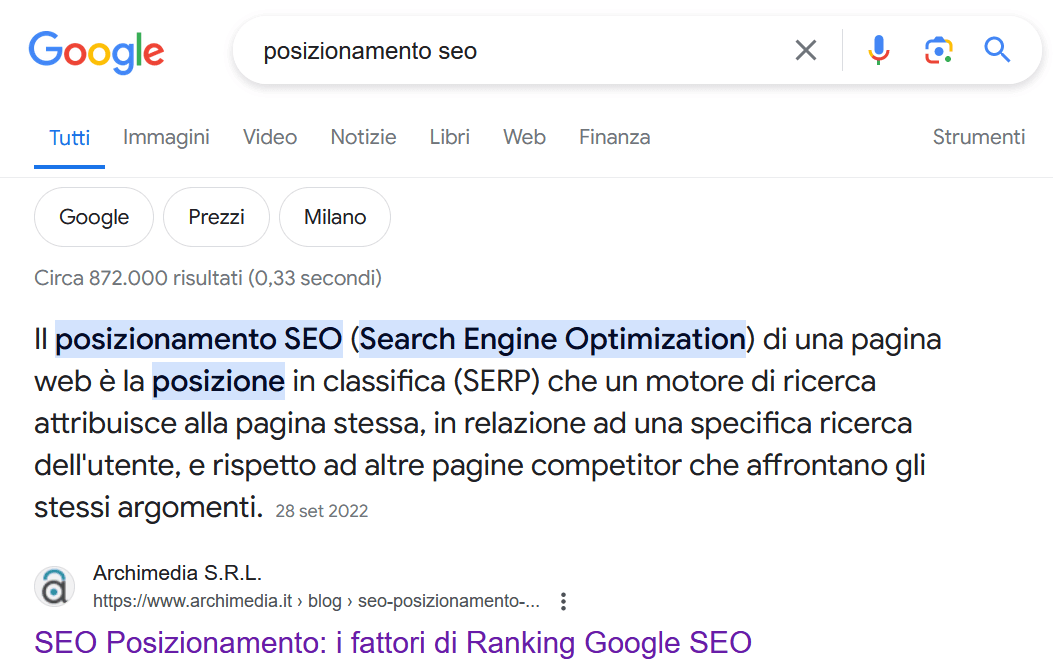
Task: Select the highlighted 'posizionamento SEO' snippet text
Action: click(x=197, y=339)
